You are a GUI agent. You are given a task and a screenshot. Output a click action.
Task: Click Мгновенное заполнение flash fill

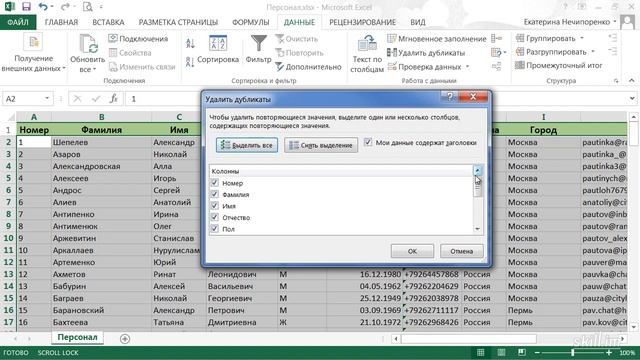tap(437, 39)
